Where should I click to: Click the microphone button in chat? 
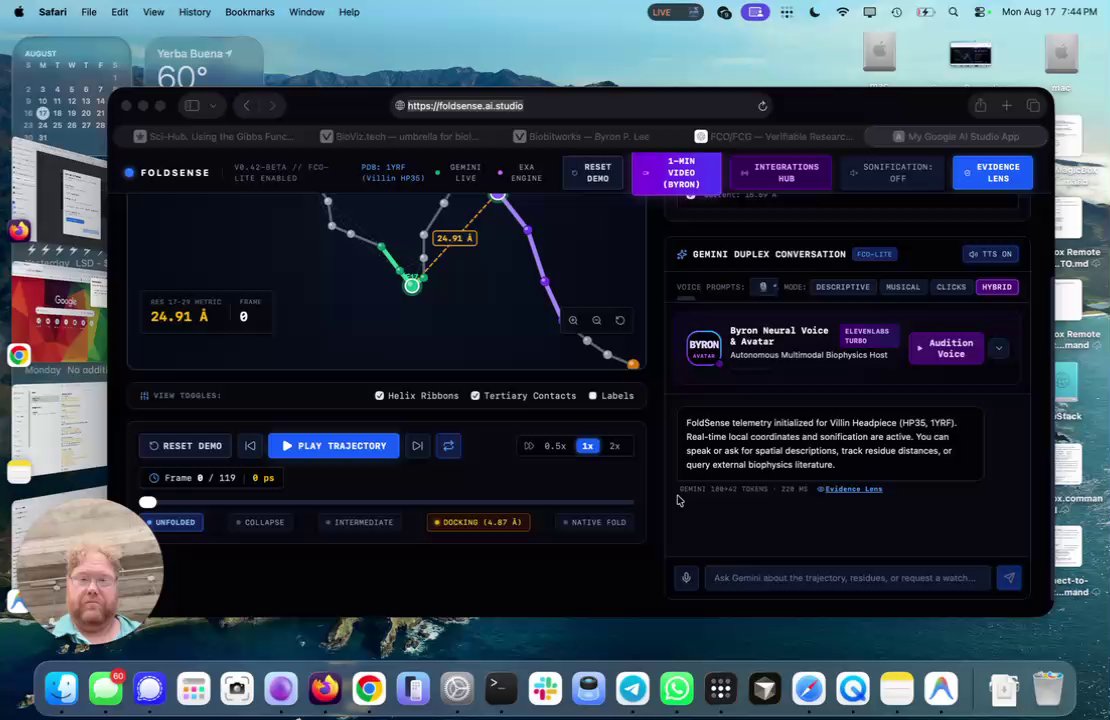pyautogui.click(x=686, y=578)
